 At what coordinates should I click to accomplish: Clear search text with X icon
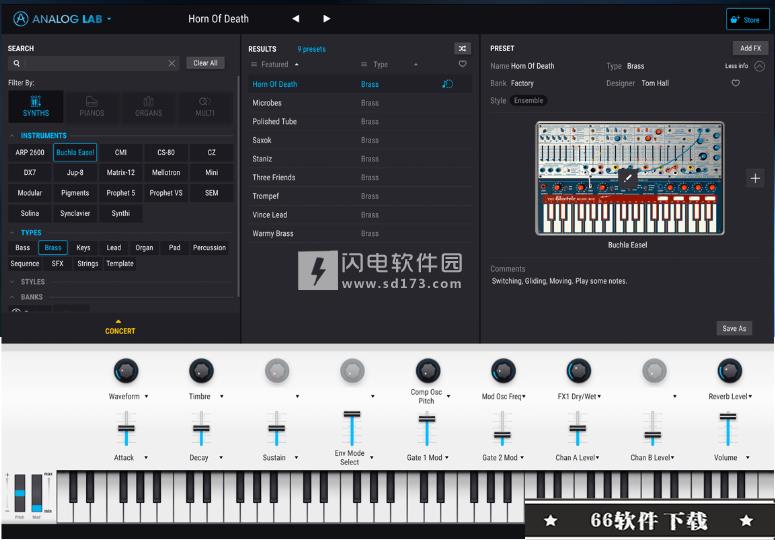[172, 63]
